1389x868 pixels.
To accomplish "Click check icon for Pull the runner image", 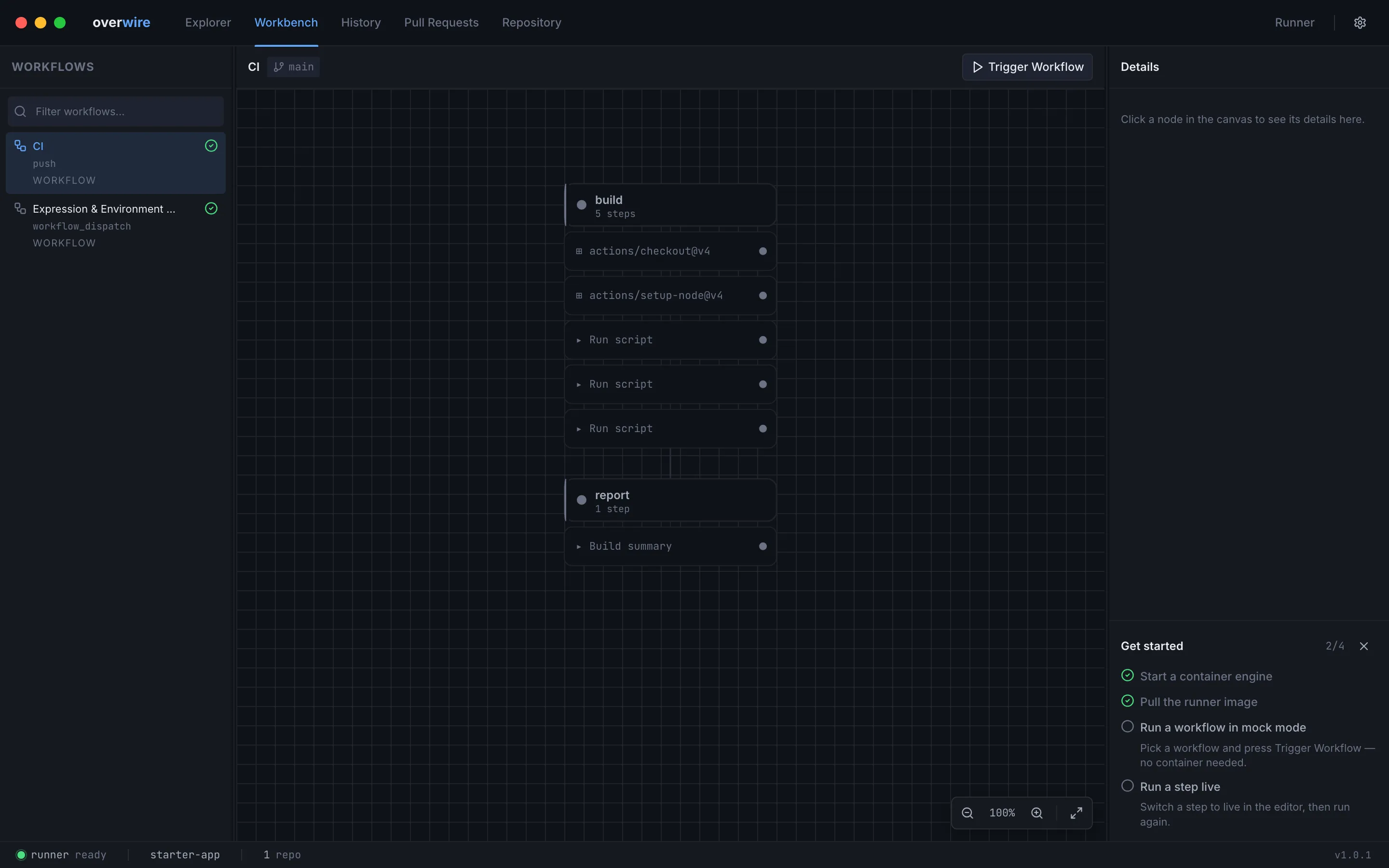I will pyautogui.click(x=1127, y=702).
